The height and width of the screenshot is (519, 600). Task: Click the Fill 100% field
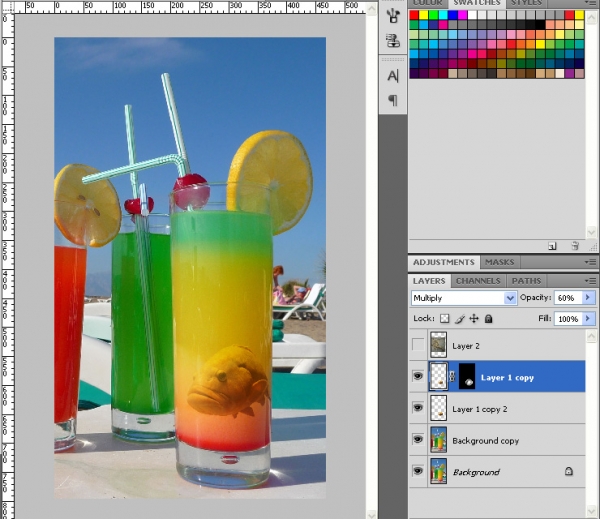click(x=568, y=318)
